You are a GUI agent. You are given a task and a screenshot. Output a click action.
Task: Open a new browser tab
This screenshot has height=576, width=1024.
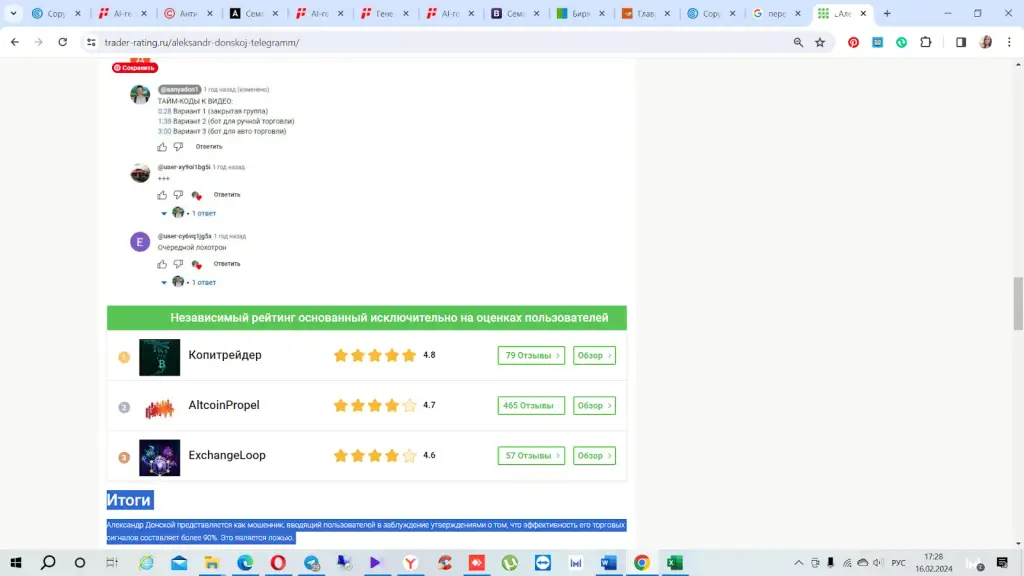887,13
